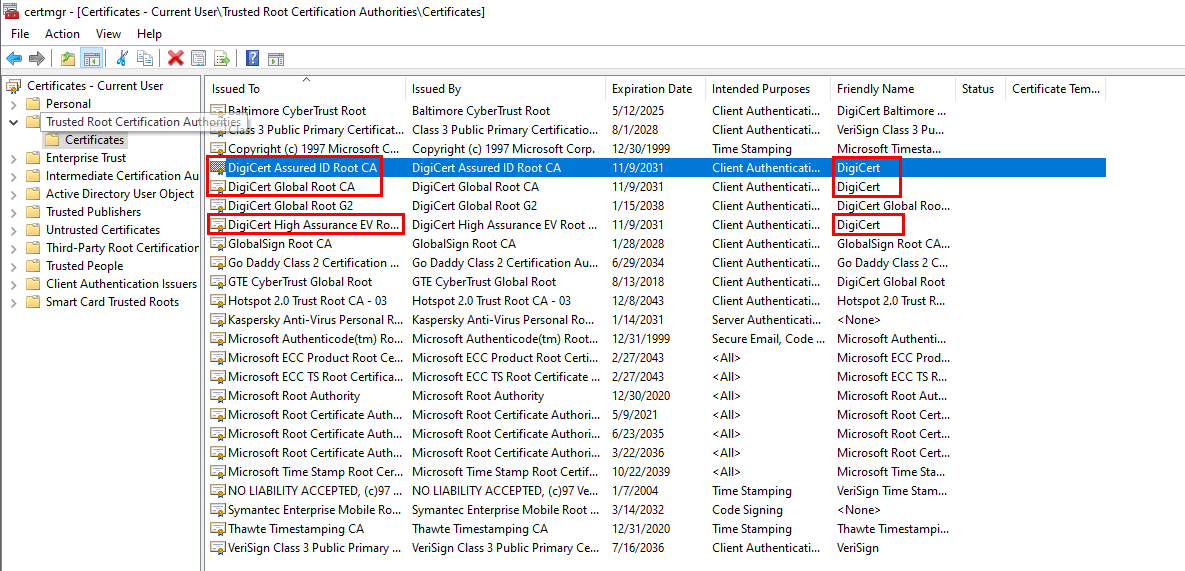Viewport: 1185px width, 571px height.
Task: Click the Cut scissors icon
Action: pos(122,58)
